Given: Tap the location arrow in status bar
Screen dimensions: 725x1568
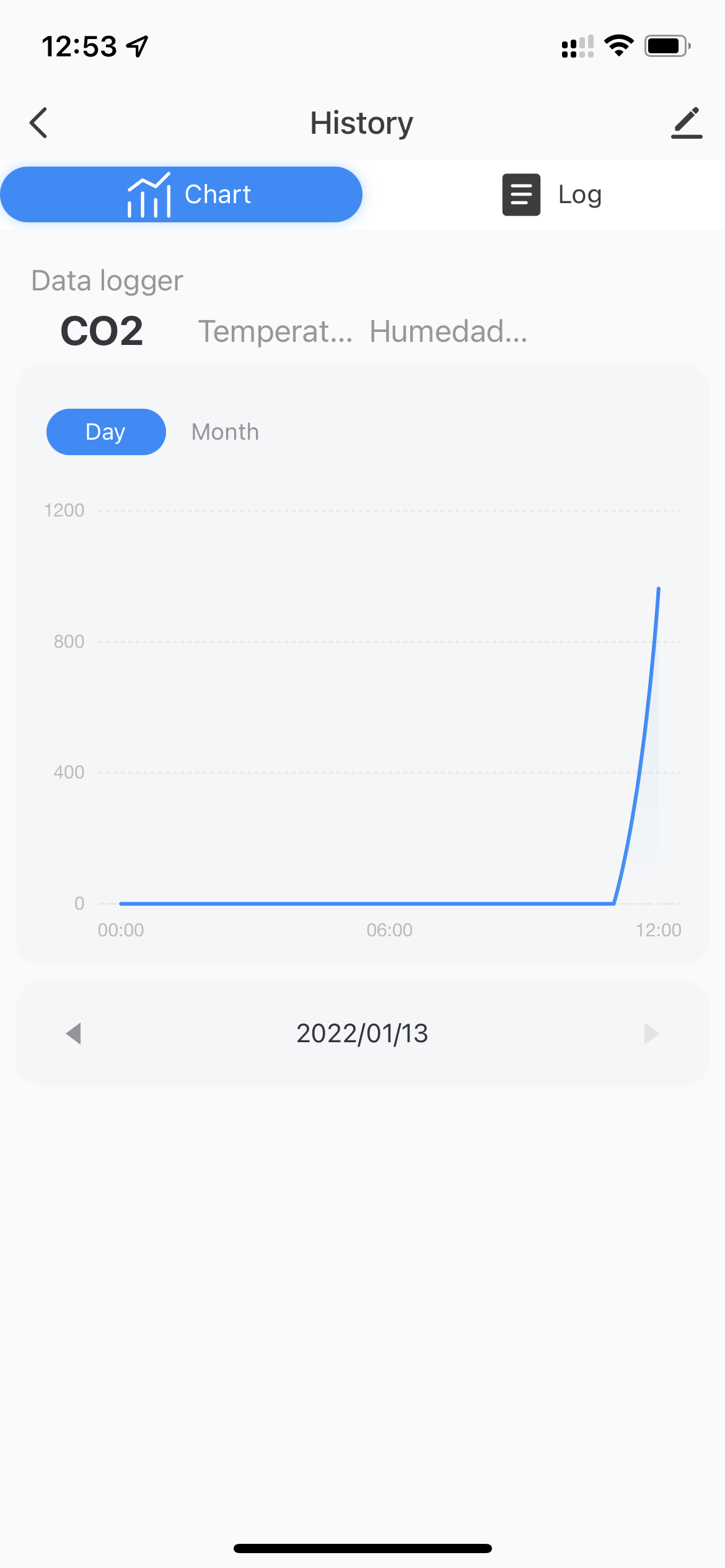Looking at the screenshot, I should (x=138, y=46).
